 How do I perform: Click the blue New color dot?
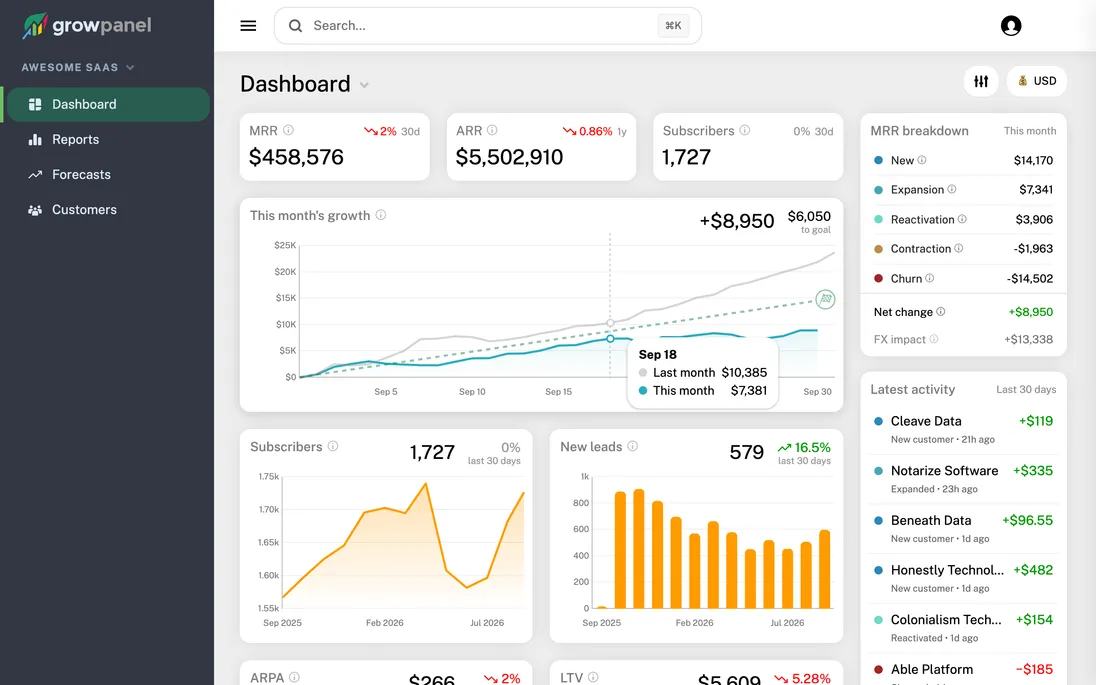(878, 160)
